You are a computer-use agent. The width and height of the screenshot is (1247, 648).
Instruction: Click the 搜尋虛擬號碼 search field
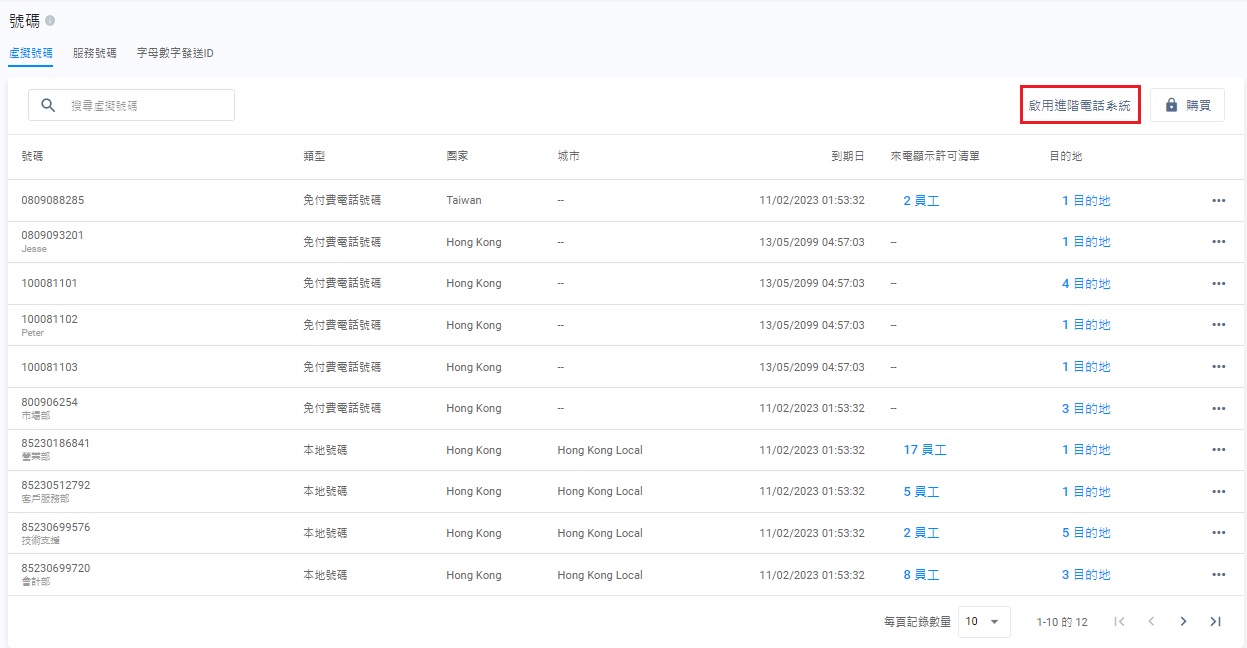click(148, 105)
